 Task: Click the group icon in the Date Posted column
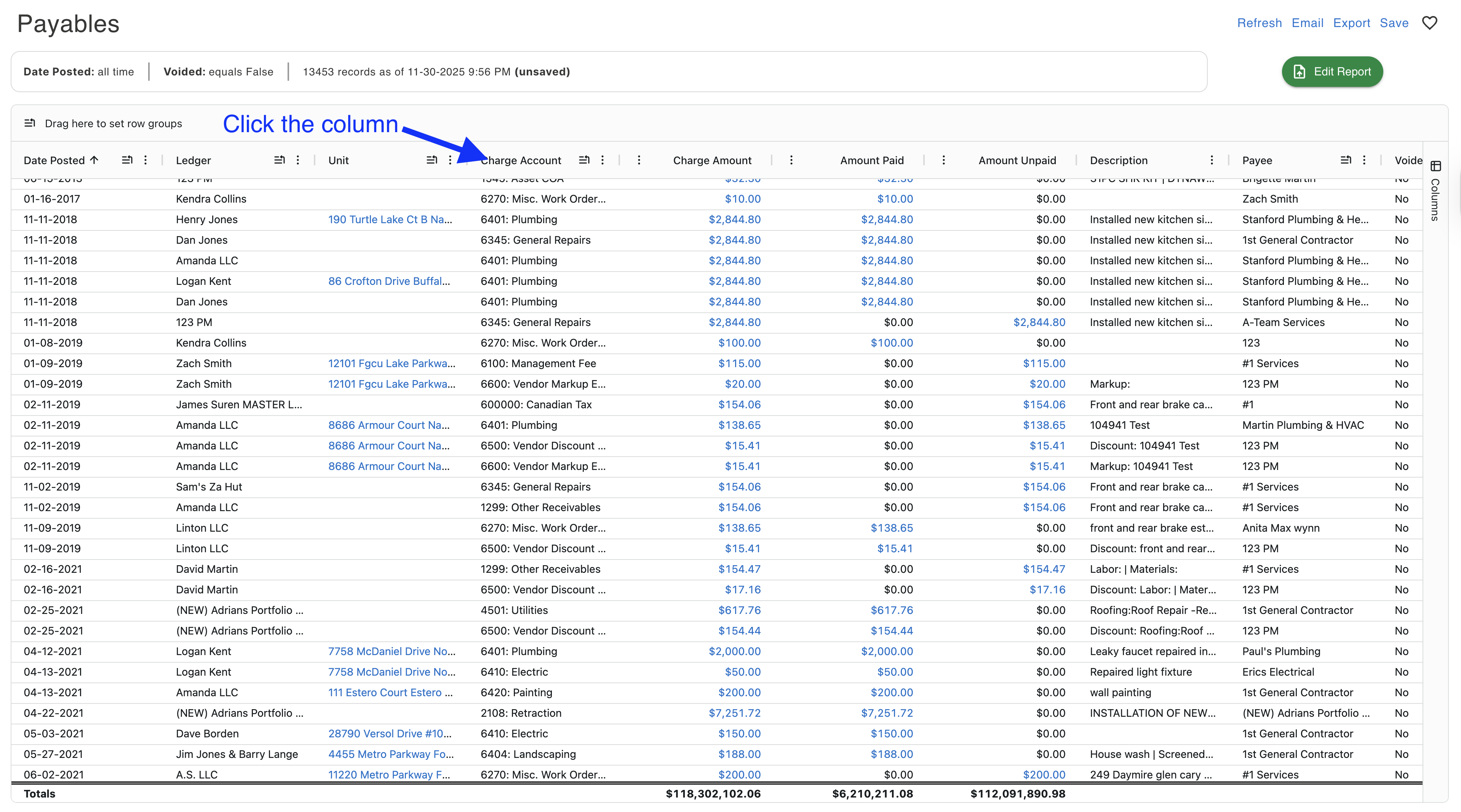click(127, 160)
